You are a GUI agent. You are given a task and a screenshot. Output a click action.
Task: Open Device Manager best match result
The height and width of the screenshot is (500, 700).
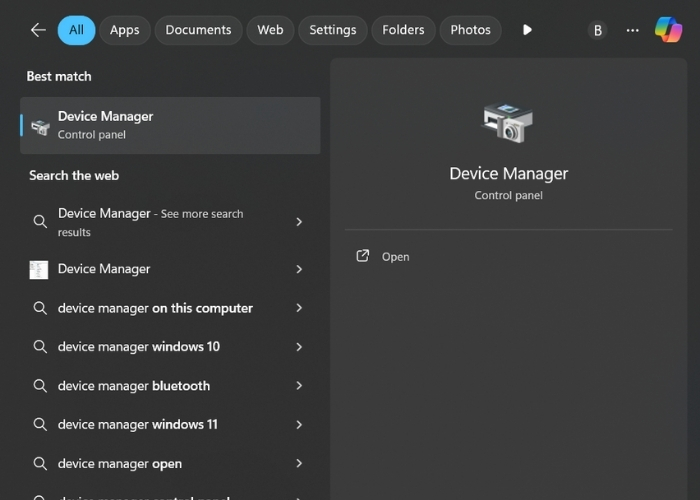170,125
